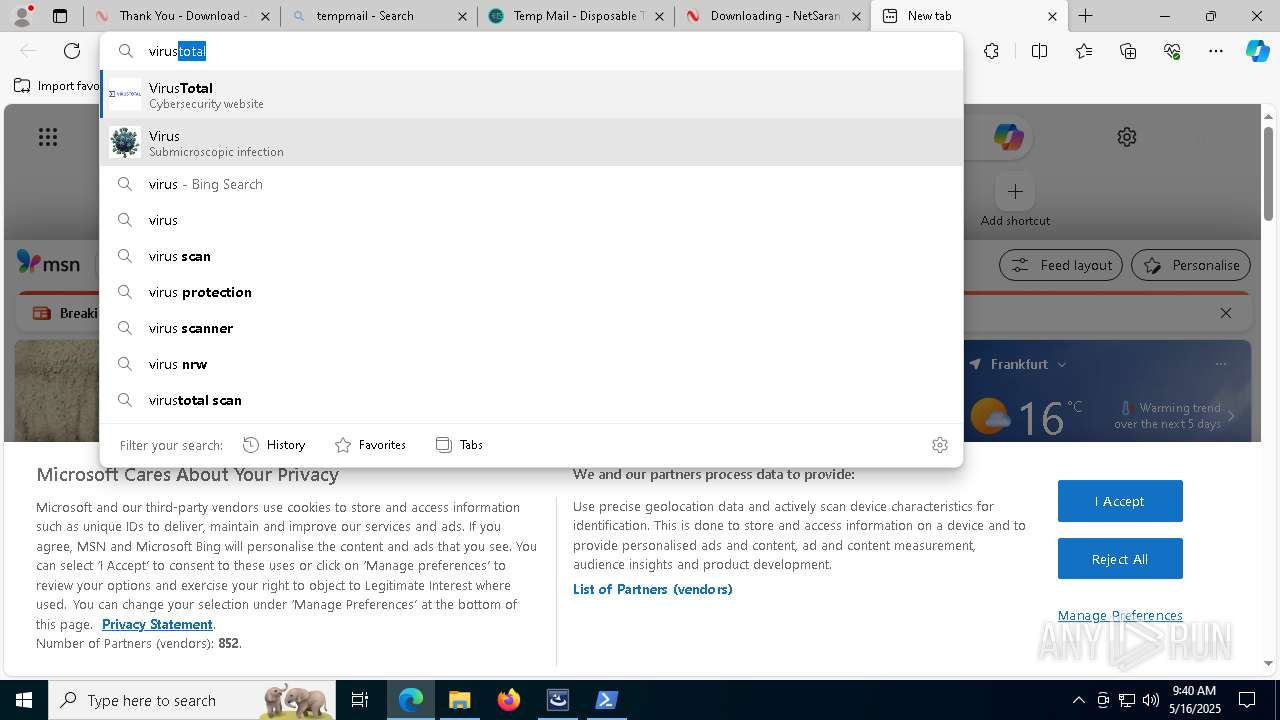Expand the Frankfurt weather location dropdown
The image size is (1280, 720).
tap(1062, 364)
